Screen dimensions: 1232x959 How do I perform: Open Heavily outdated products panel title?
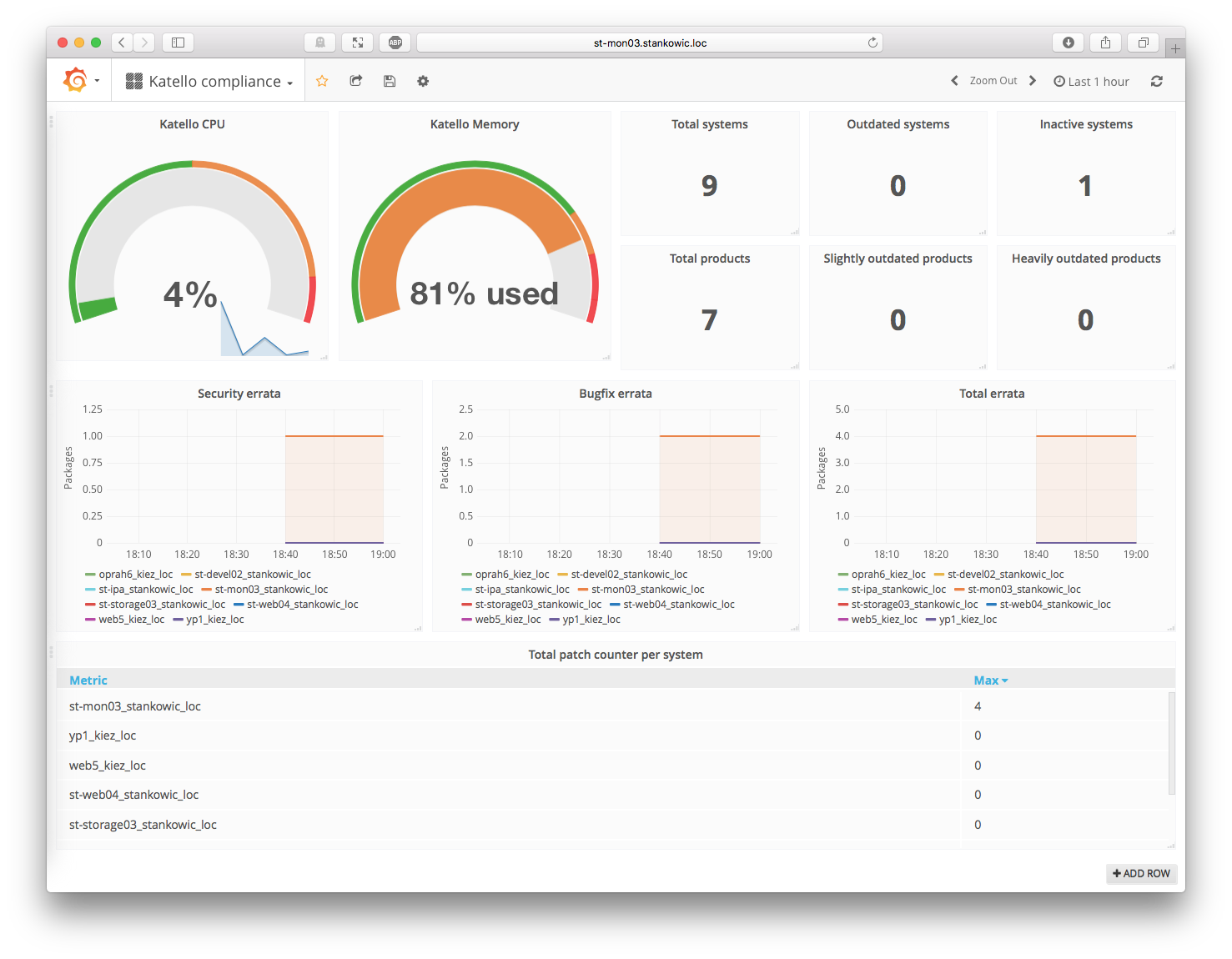pyautogui.click(x=1086, y=259)
